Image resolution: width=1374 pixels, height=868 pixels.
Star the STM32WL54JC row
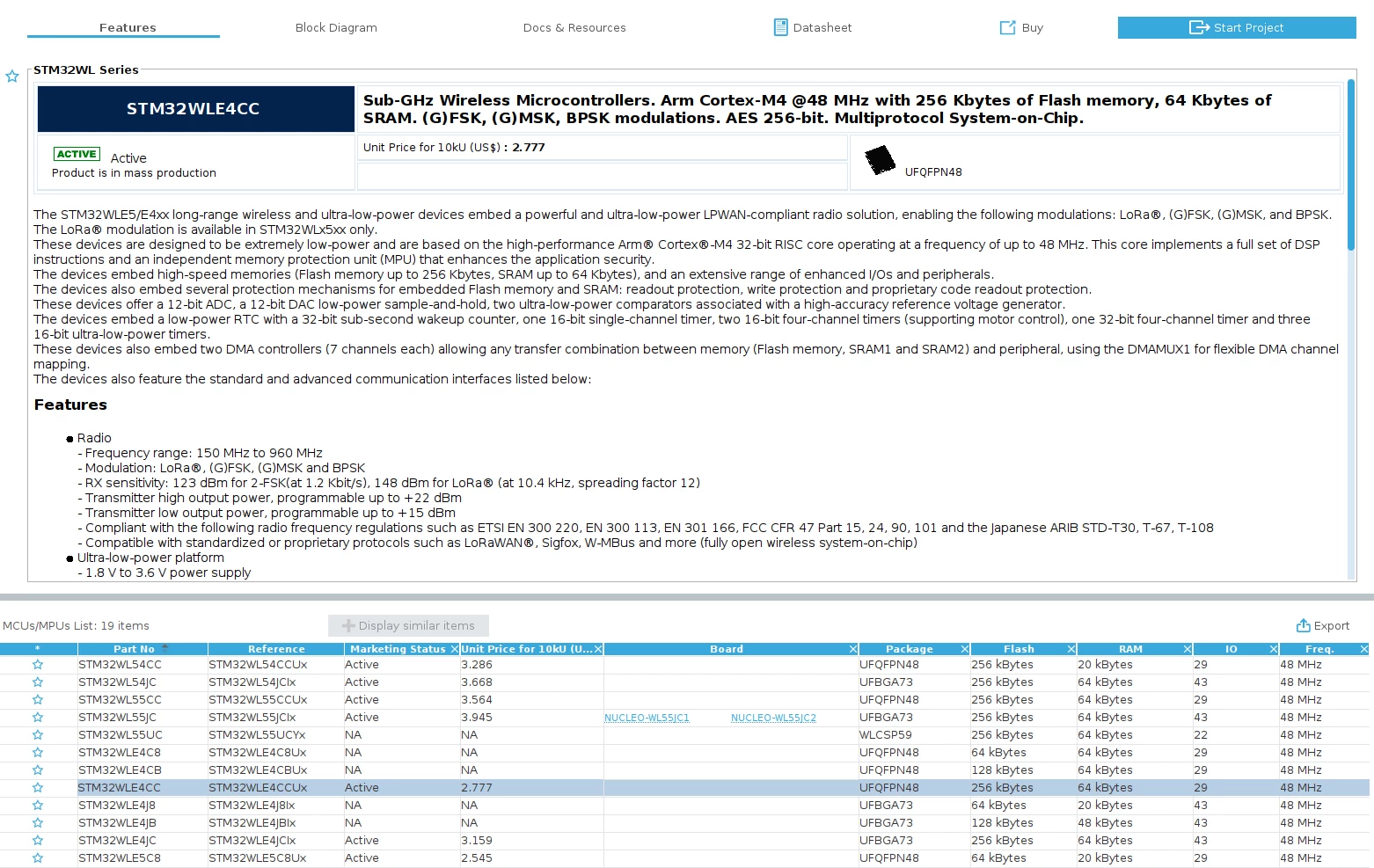38,682
